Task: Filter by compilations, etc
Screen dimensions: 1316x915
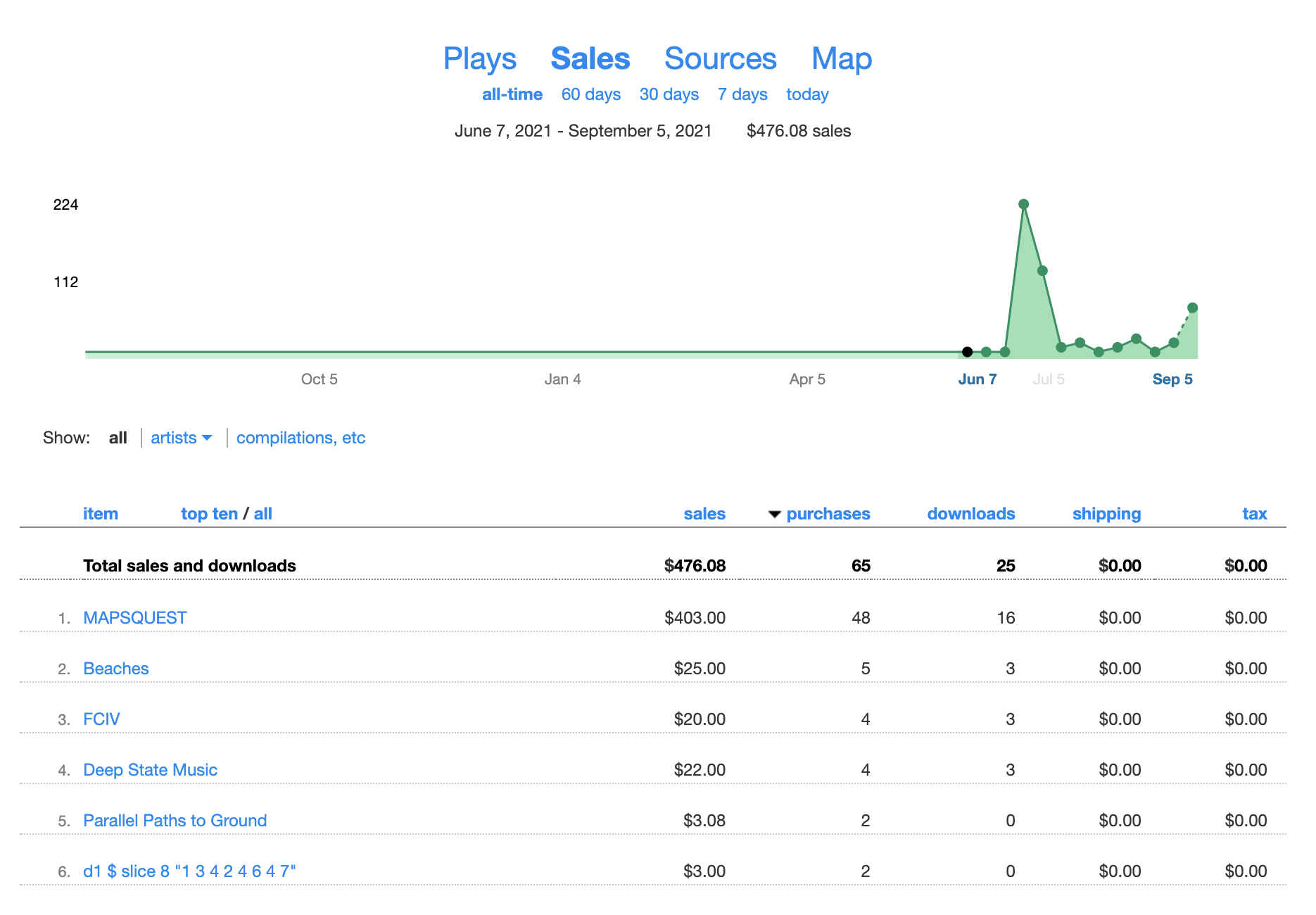Action: tap(300, 438)
